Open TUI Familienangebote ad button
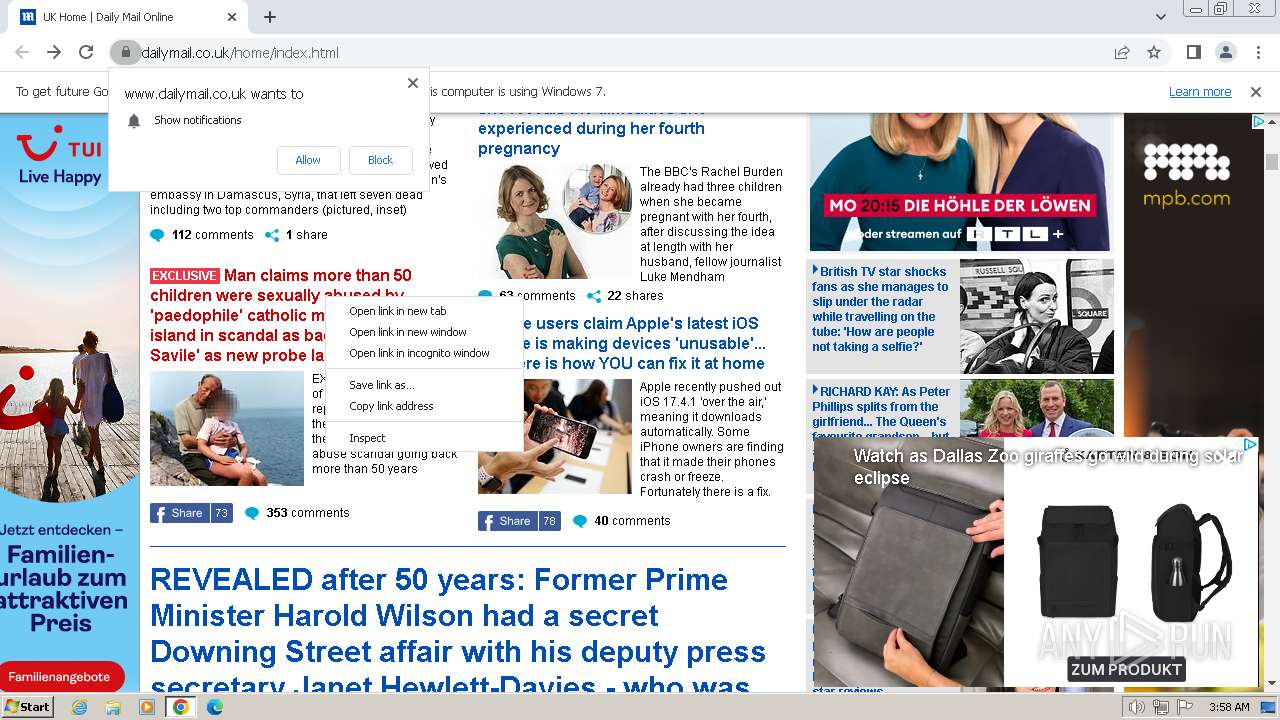Screen dimensions: 1280x720 [61, 677]
